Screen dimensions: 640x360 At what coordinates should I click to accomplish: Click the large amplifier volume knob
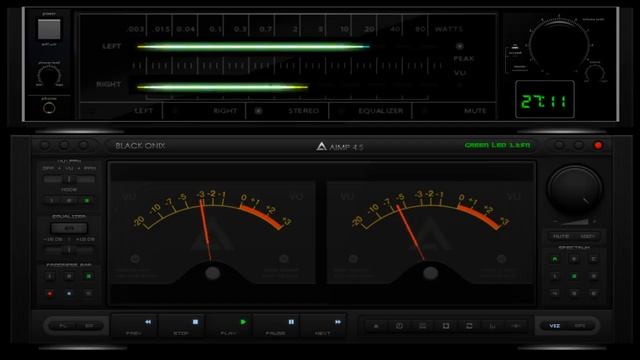click(x=560, y=44)
